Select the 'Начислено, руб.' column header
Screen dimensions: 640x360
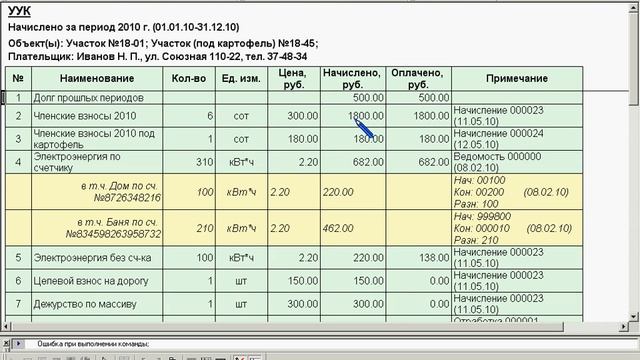[353, 78]
